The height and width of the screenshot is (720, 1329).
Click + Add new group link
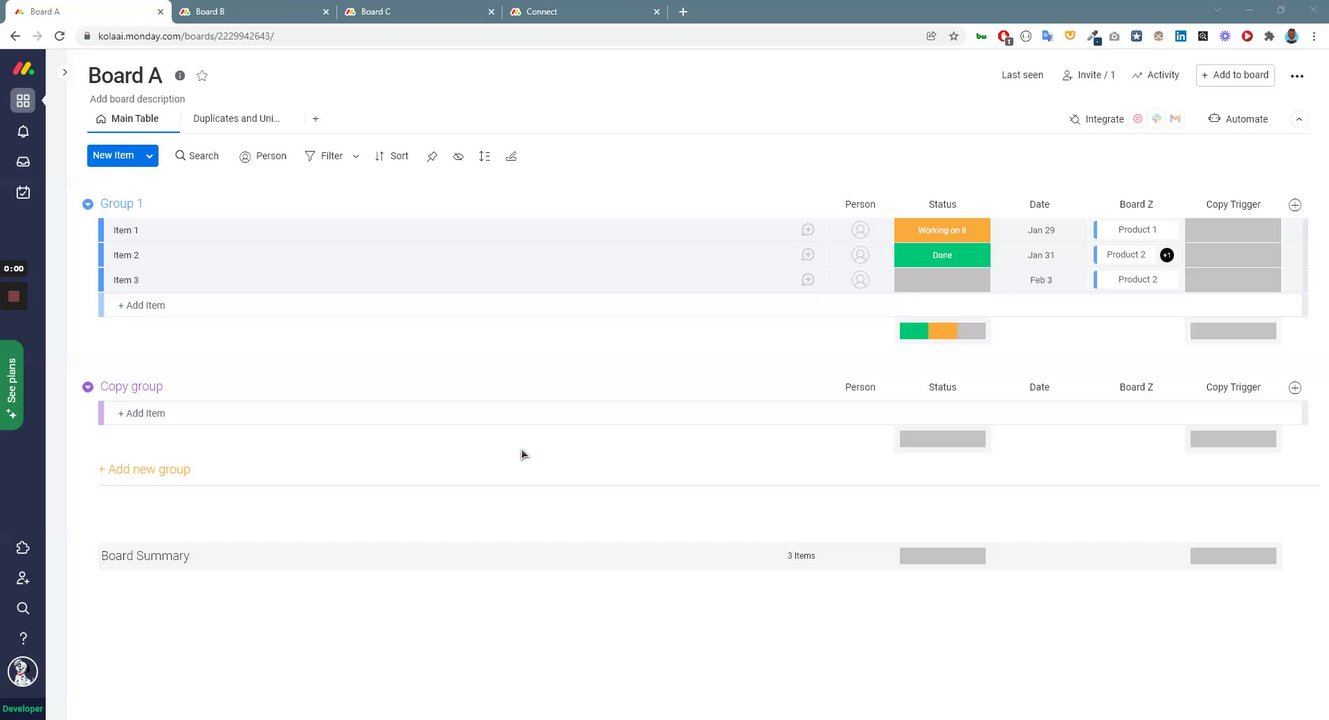pos(144,470)
